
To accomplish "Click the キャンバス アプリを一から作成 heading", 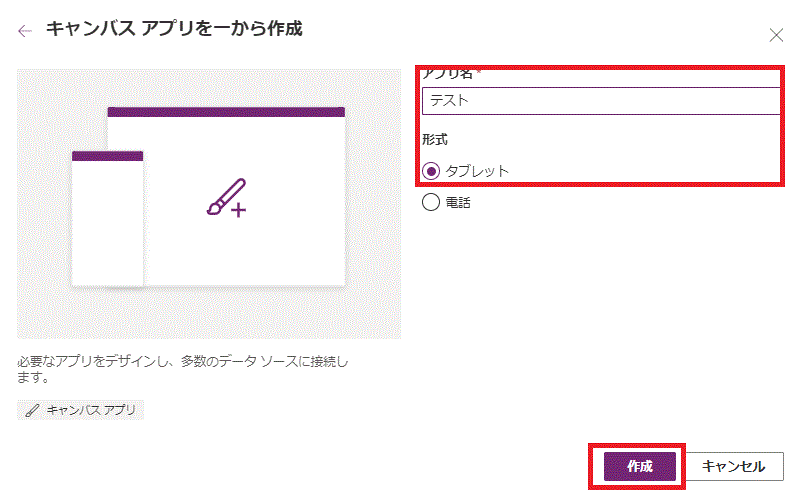I will [174, 29].
